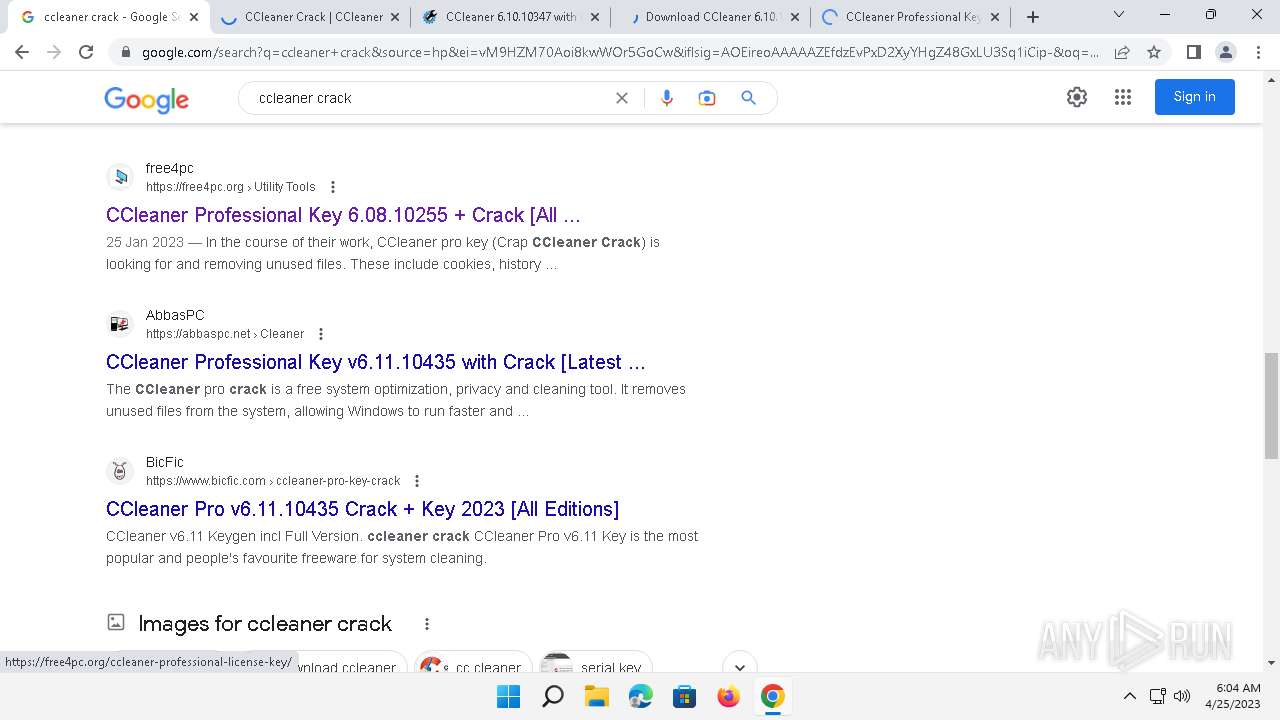The image size is (1280, 720).
Task: Click the address bar URL
Action: (620, 52)
